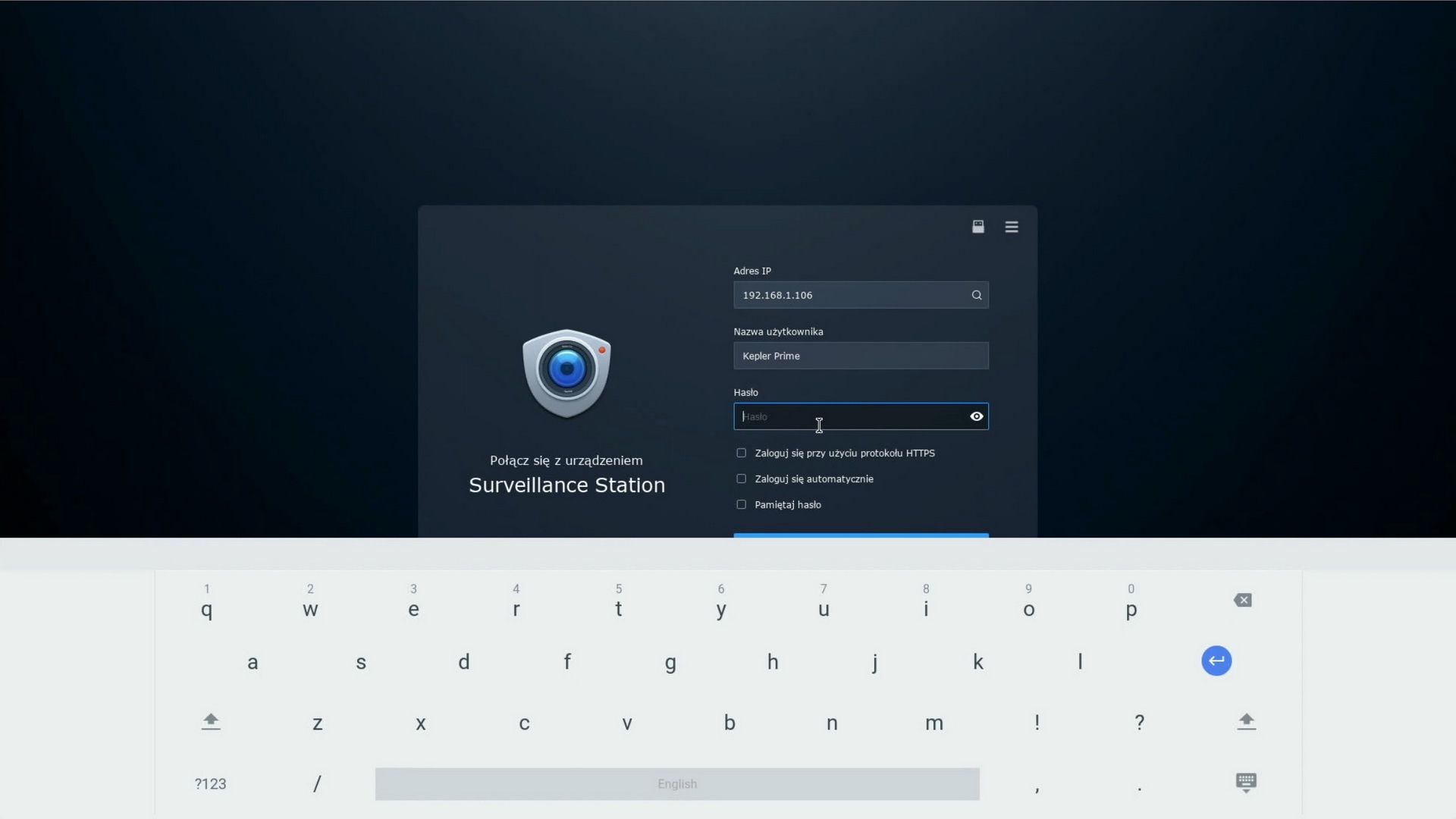This screenshot has height=819, width=1456.
Task: Focus the Adres IP input field
Action: click(x=861, y=295)
